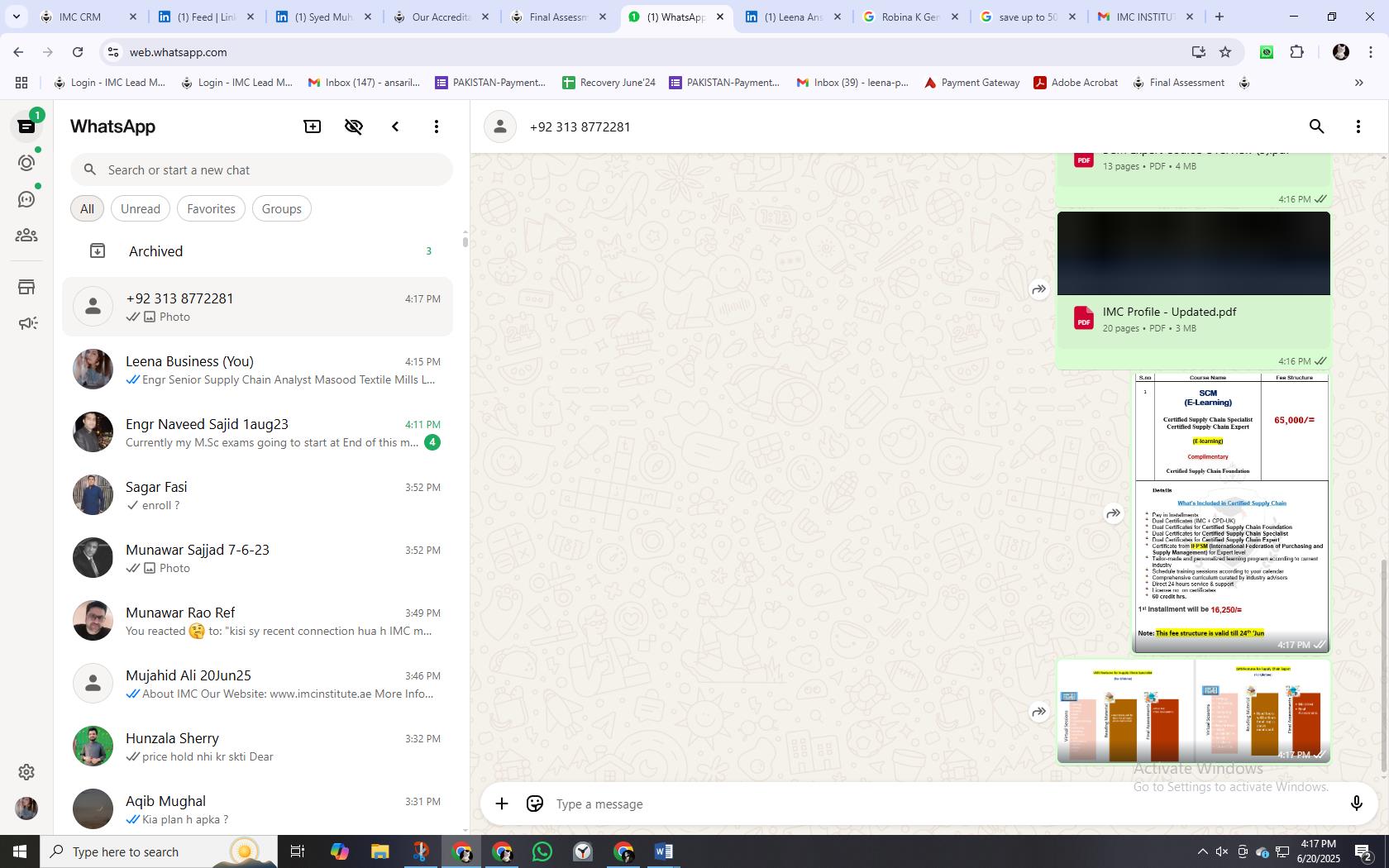Screen dimensions: 1389x868
Task: Open the Business tools storefront icon
Action: (26, 287)
